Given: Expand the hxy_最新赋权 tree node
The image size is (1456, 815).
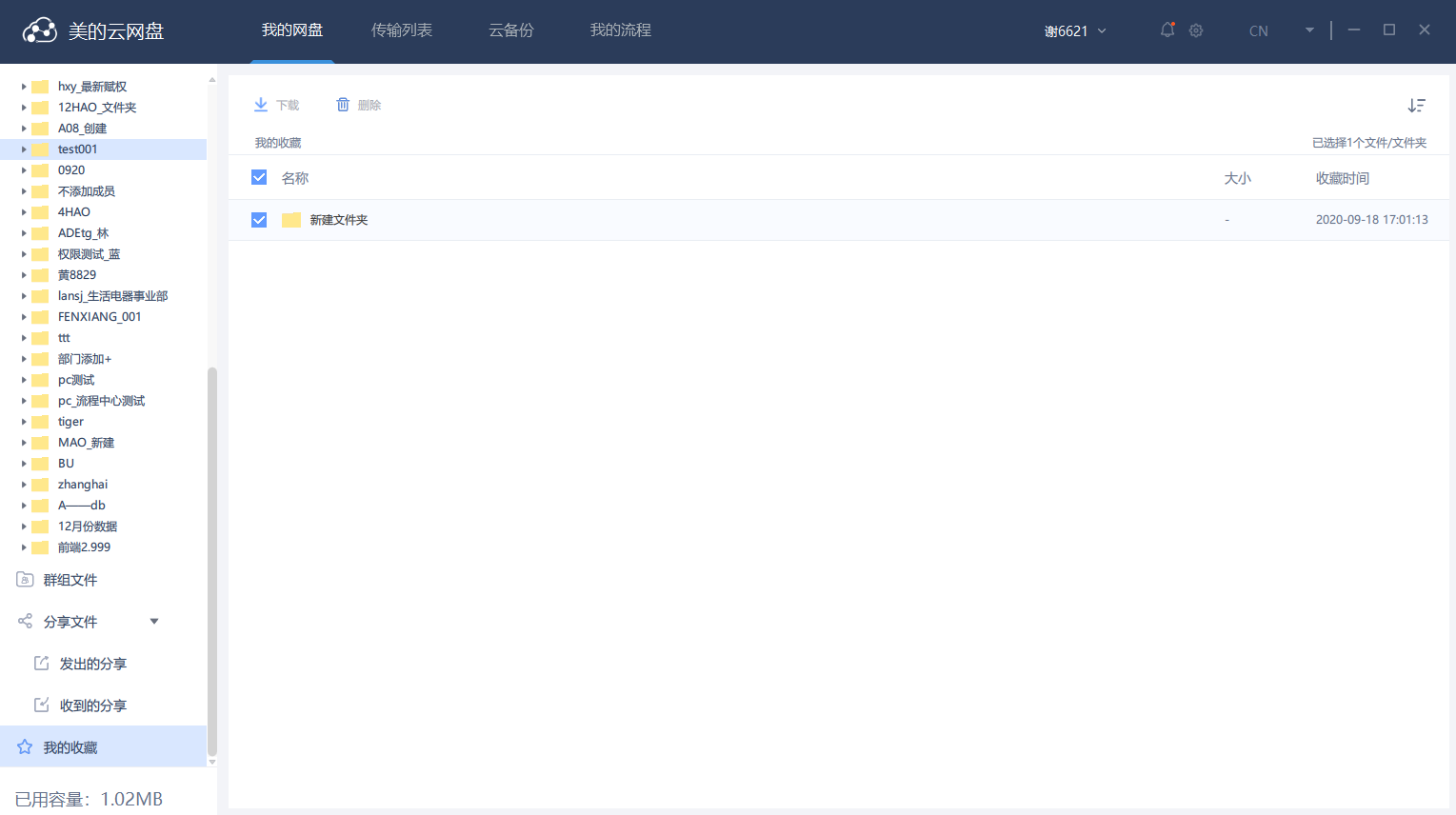Looking at the screenshot, I should [x=24, y=87].
